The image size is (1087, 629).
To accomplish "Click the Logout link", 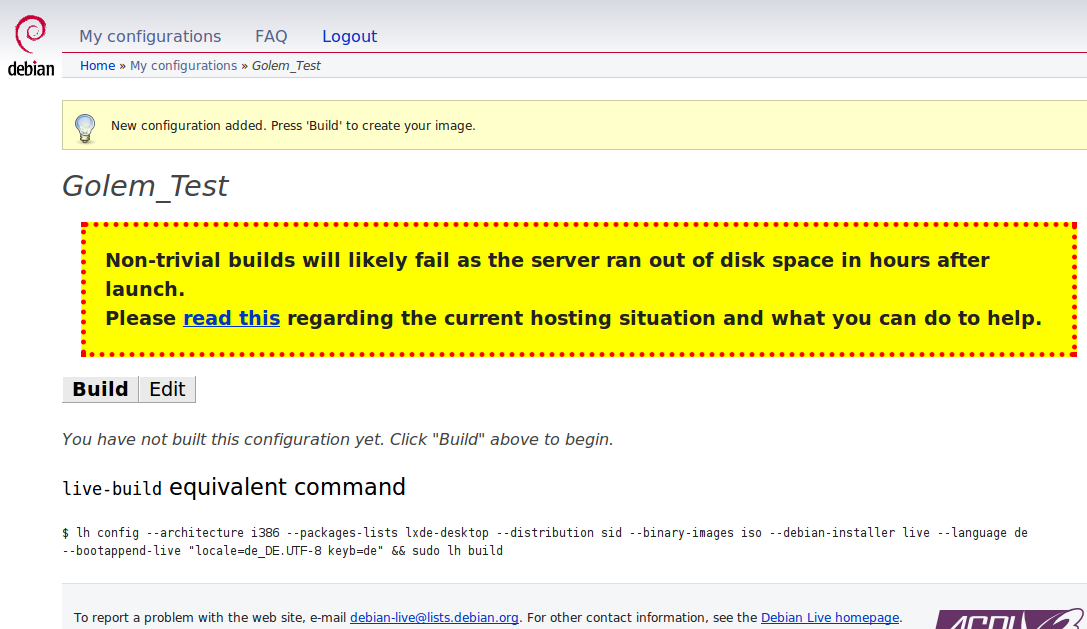I will tap(349, 36).
